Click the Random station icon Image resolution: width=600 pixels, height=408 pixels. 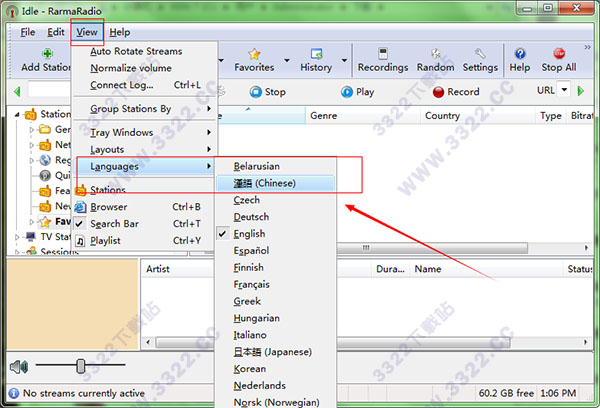click(x=435, y=54)
